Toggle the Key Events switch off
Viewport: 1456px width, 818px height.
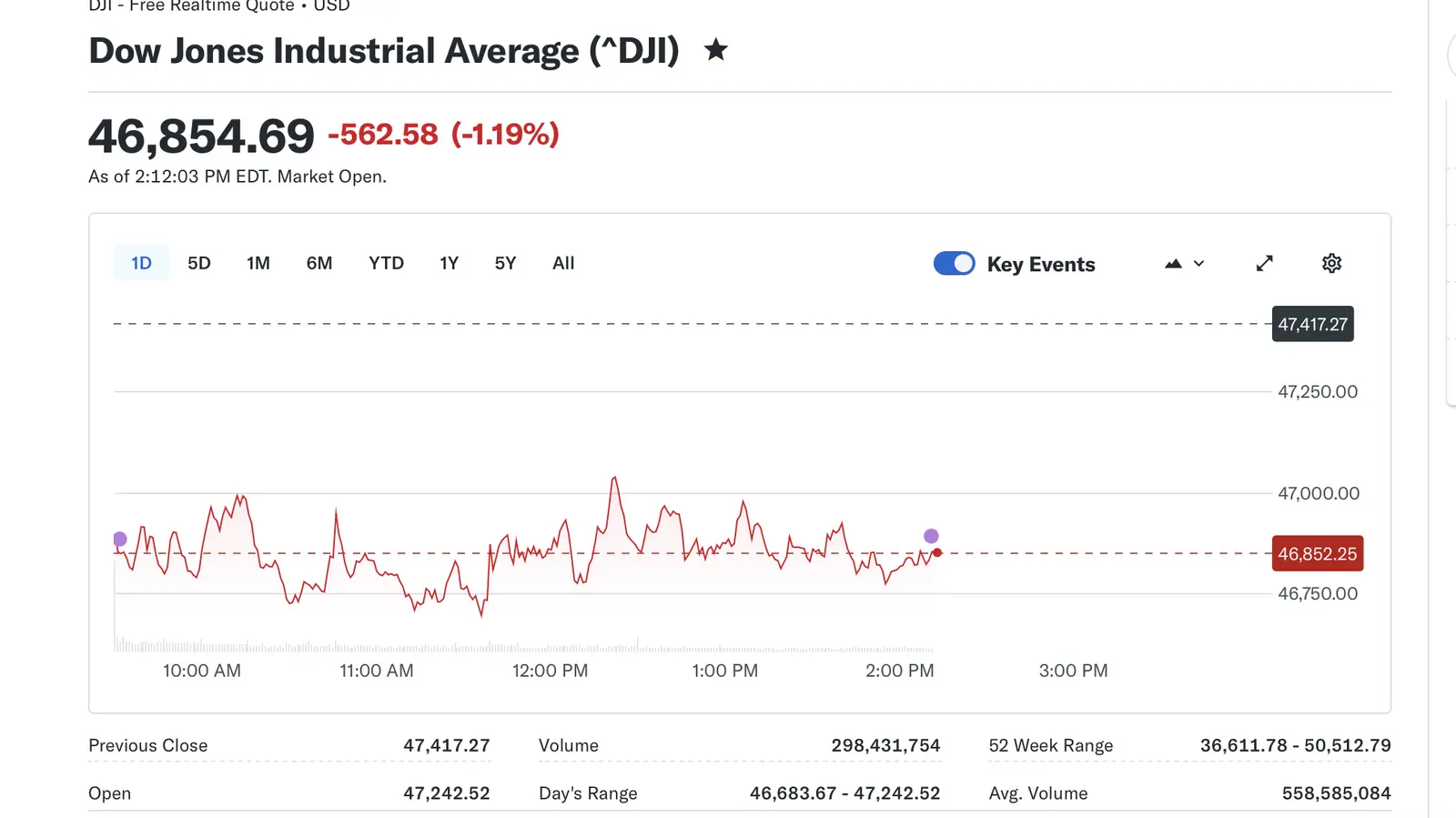point(954,264)
